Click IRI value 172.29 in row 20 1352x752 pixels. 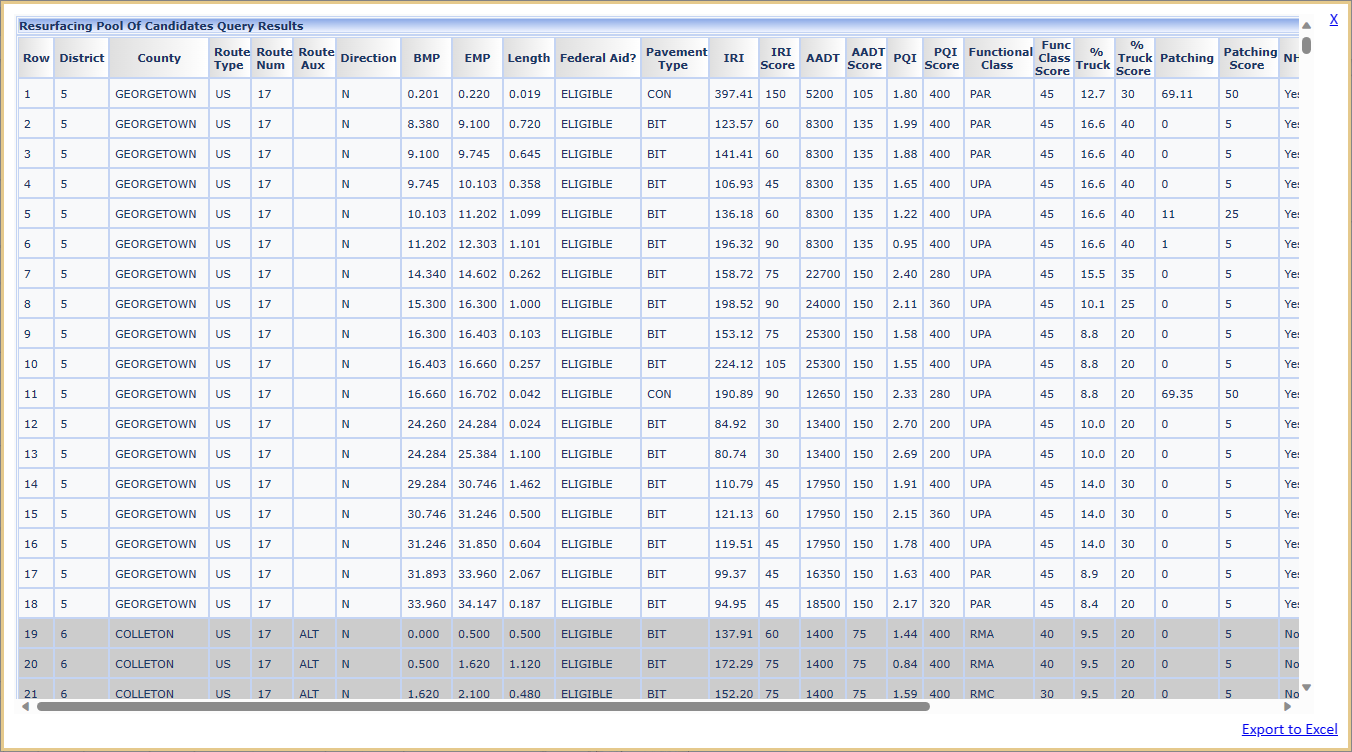(734, 664)
